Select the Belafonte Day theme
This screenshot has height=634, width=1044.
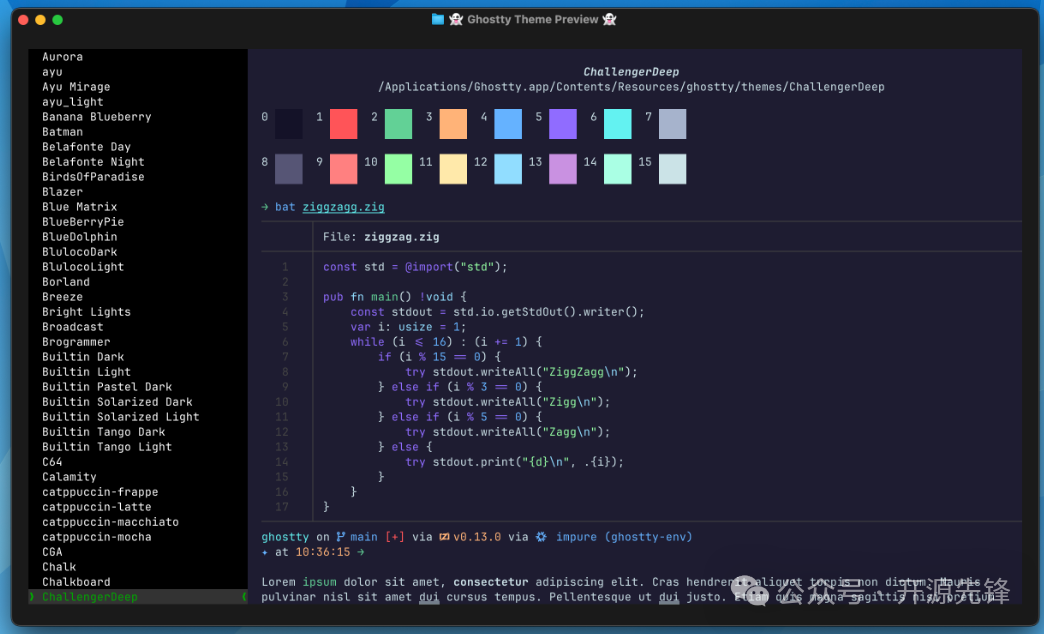(x=87, y=147)
